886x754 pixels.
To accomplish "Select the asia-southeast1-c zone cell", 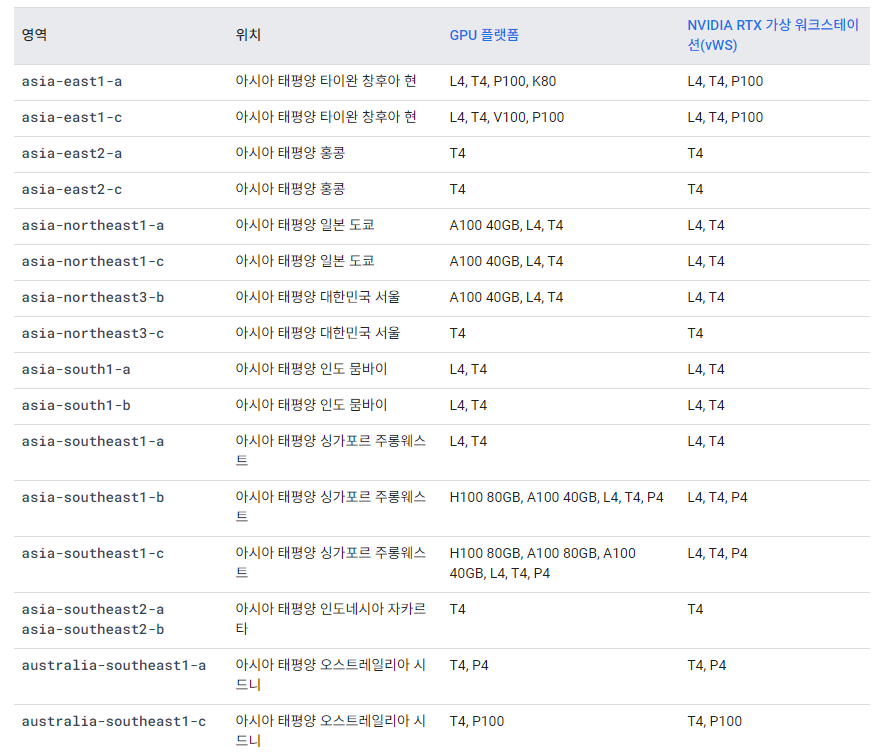I will [93, 554].
